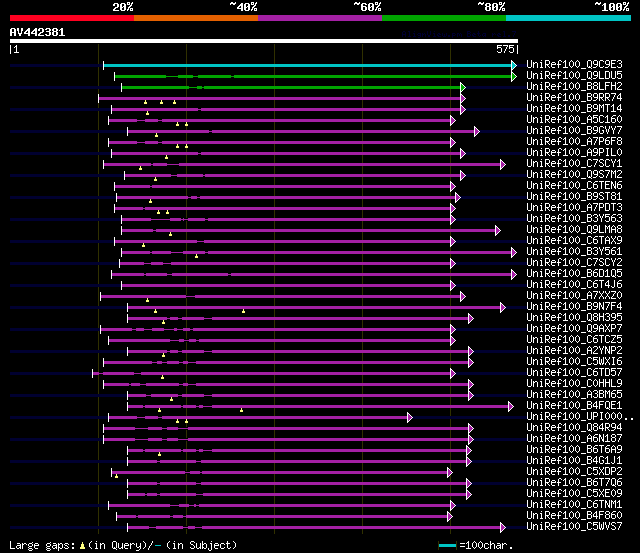Viewport: 640px width, 553px height.
Task: Click the UniRef100_B4G1J1 hit label
Action: [x=574, y=461]
